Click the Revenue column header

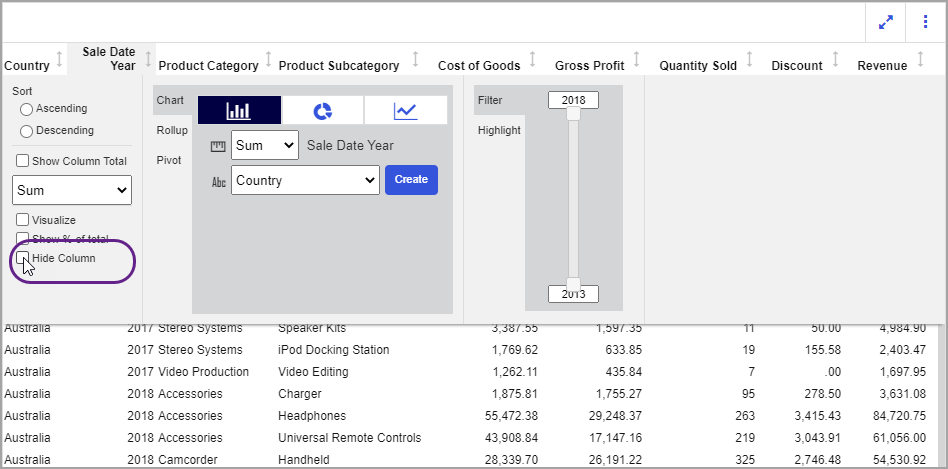tap(882, 66)
